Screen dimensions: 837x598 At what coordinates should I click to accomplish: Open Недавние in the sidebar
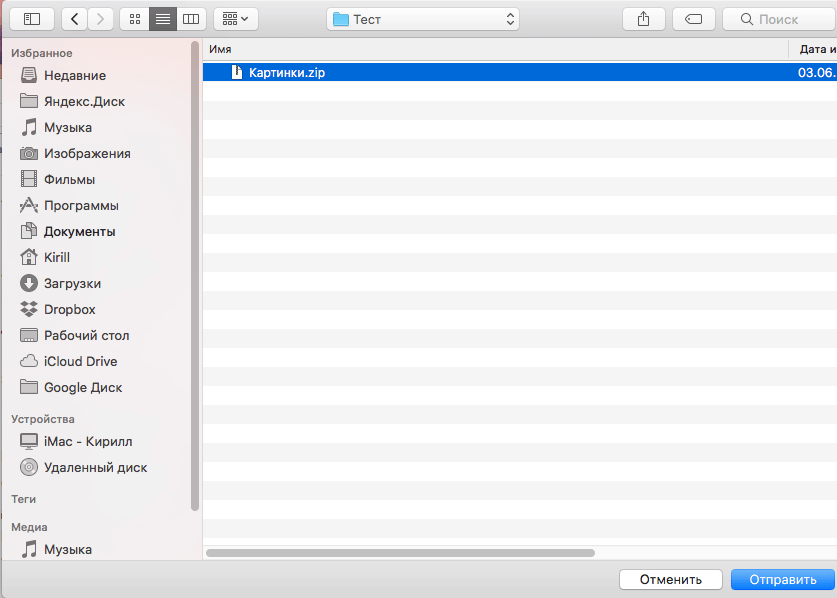[x=74, y=76]
